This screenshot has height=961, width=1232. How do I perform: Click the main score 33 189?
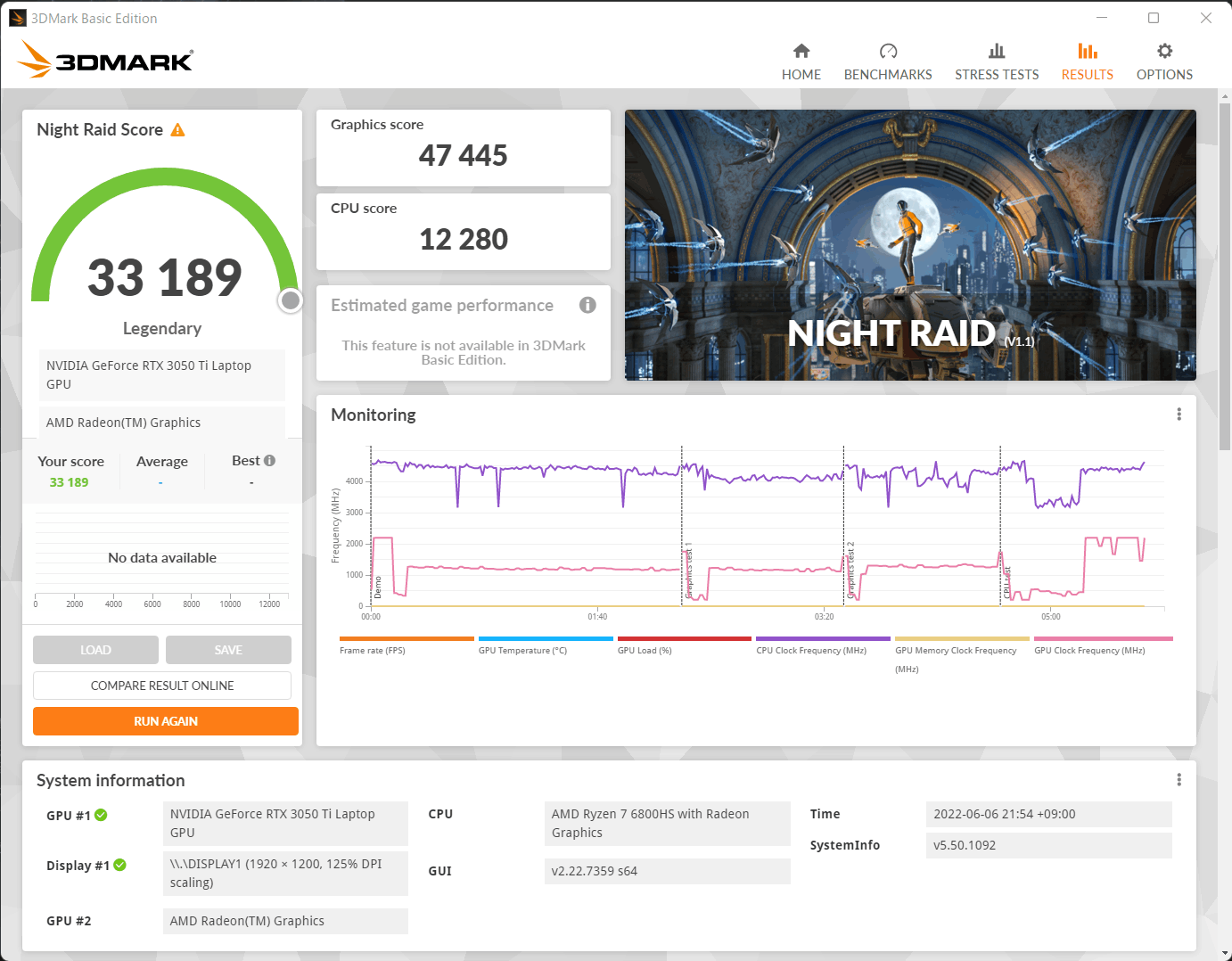coord(164,277)
